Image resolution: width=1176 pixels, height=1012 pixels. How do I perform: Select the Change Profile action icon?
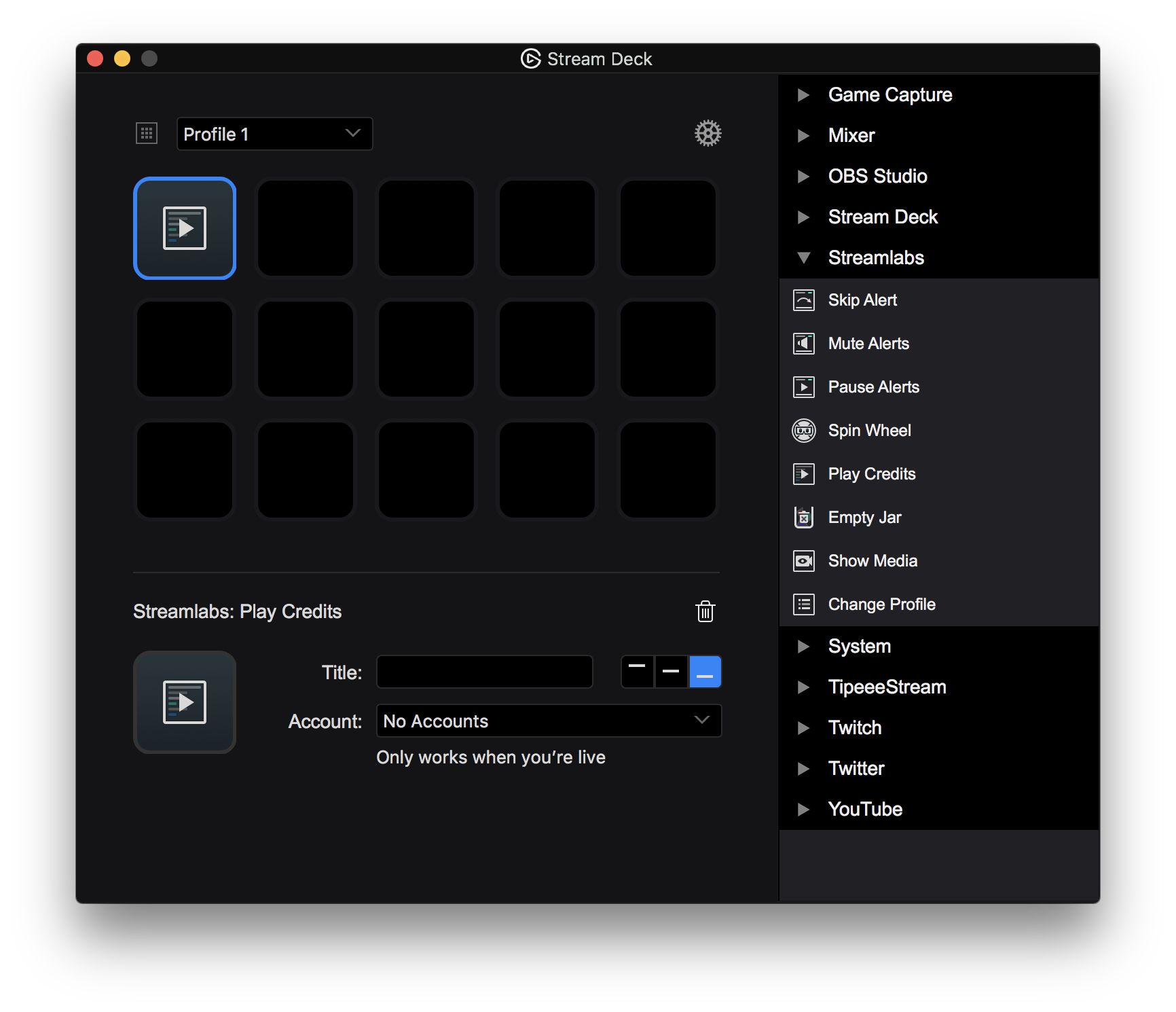point(804,604)
